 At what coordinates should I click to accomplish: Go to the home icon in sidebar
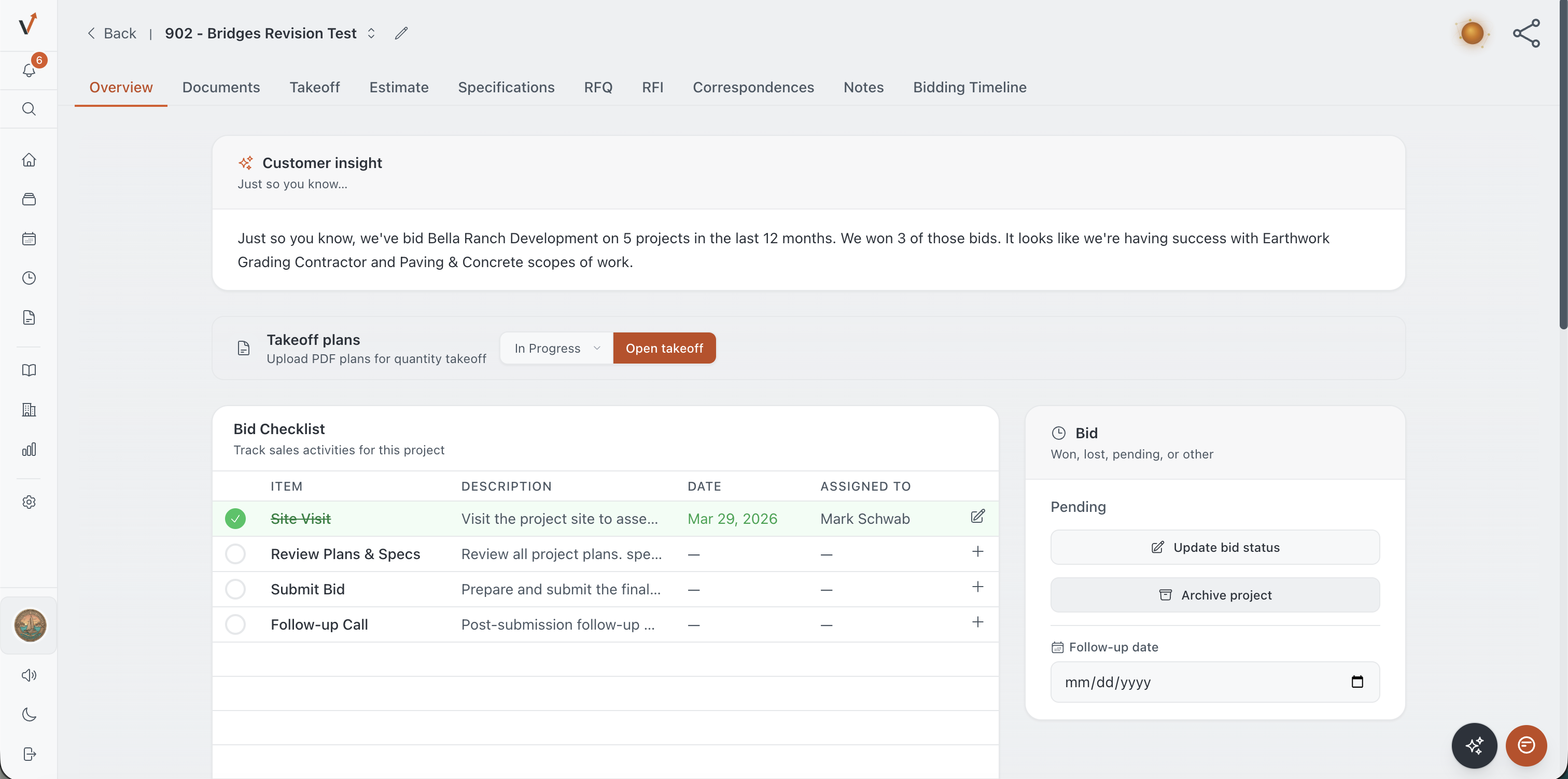[29, 160]
